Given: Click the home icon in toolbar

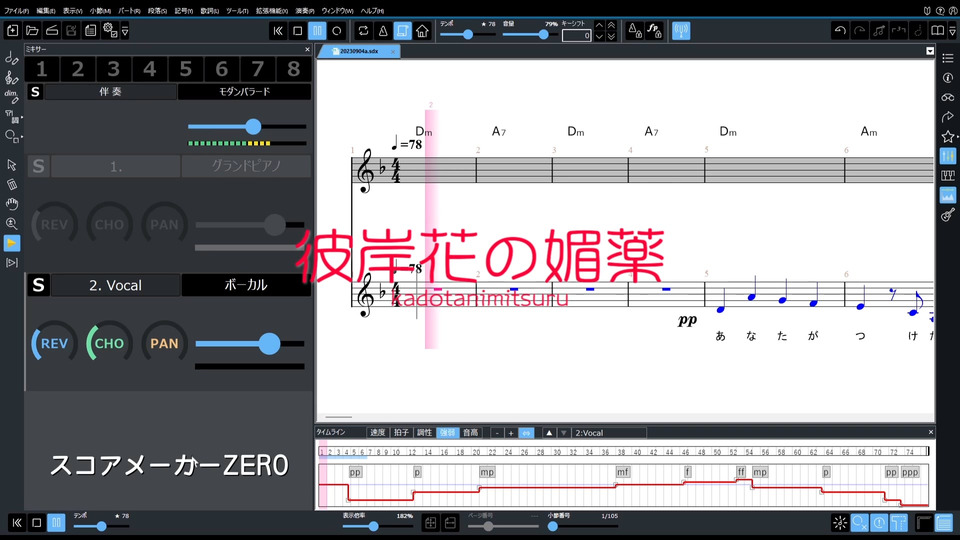Looking at the screenshot, I should [422, 30].
